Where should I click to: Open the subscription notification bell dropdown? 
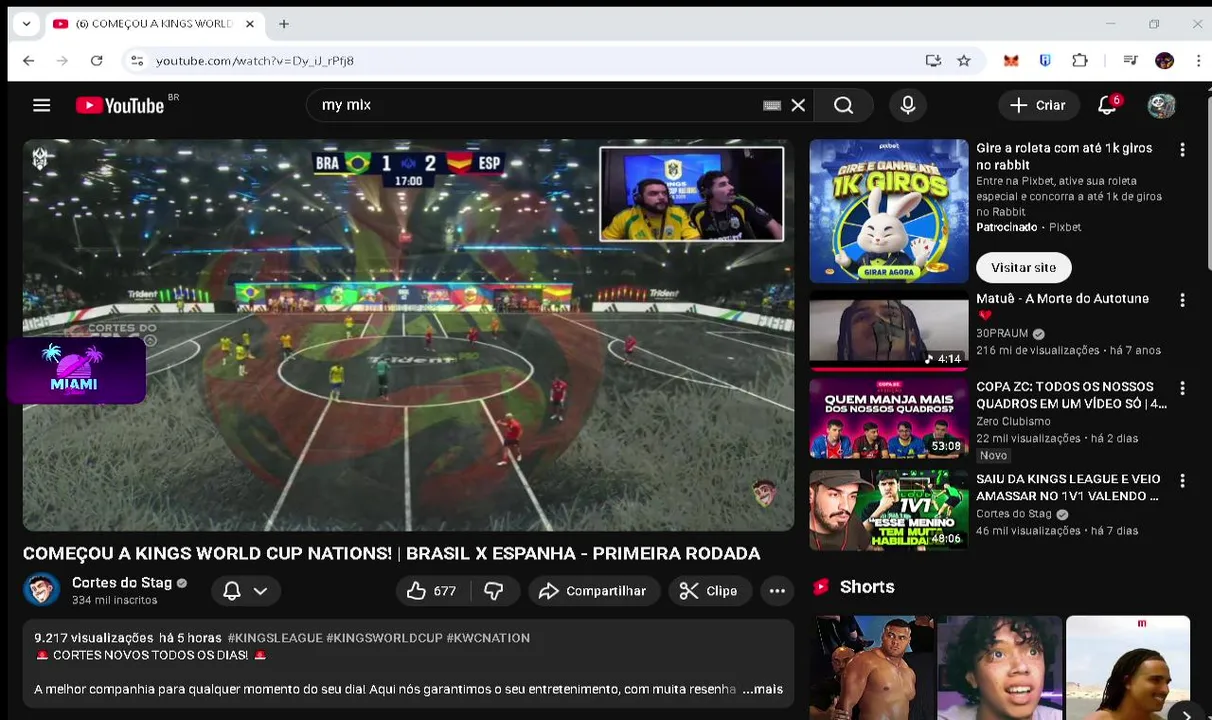(x=245, y=591)
